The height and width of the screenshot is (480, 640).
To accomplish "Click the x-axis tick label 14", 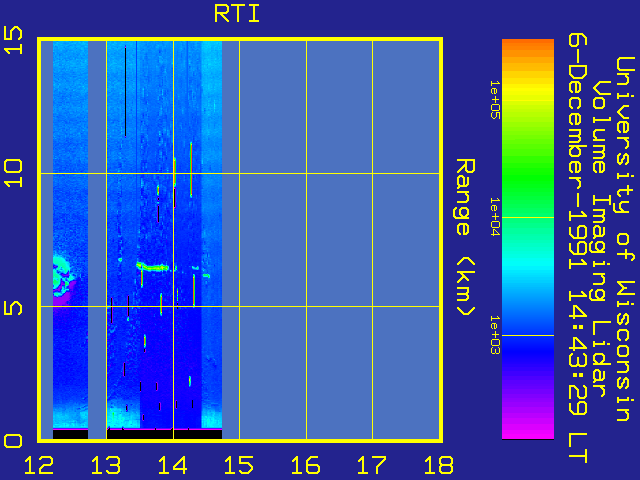I will (x=173, y=465).
